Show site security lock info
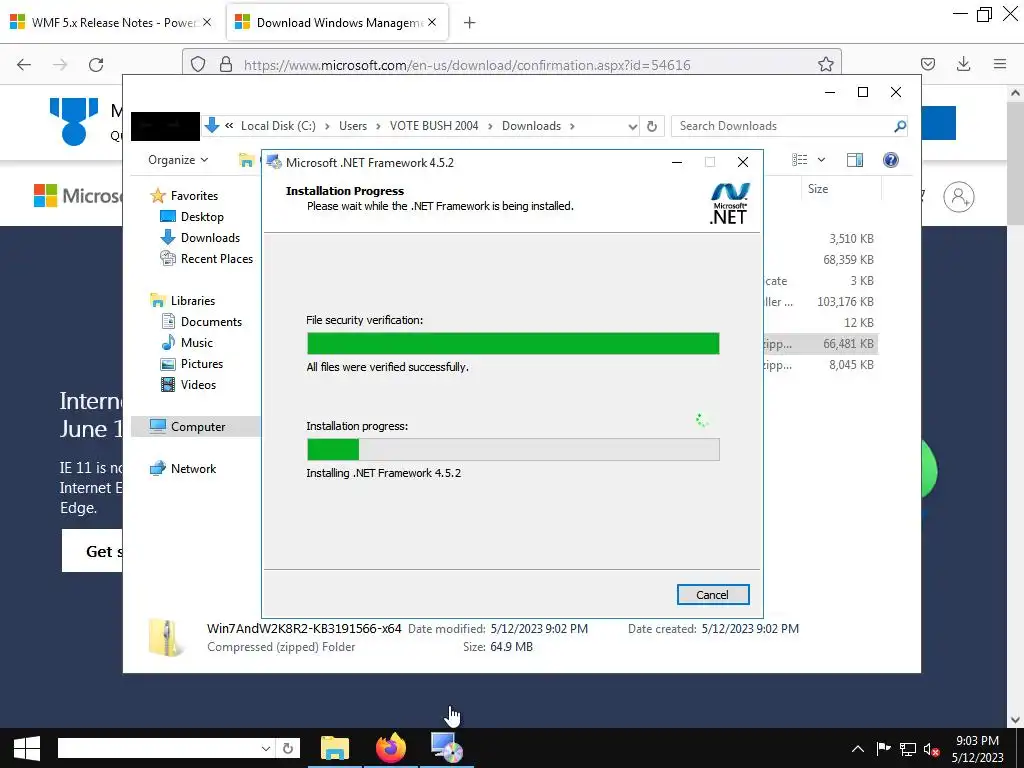 [x=226, y=64]
